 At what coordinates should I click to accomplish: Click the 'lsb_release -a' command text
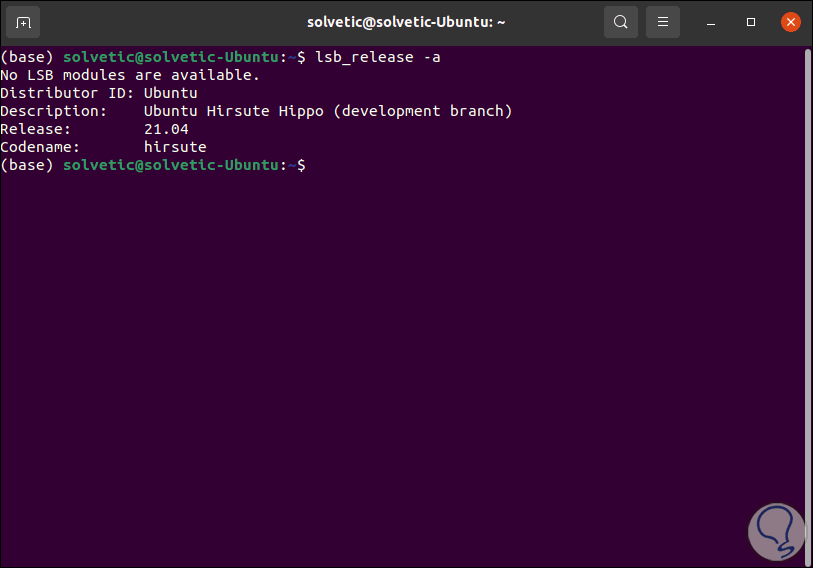(378, 57)
